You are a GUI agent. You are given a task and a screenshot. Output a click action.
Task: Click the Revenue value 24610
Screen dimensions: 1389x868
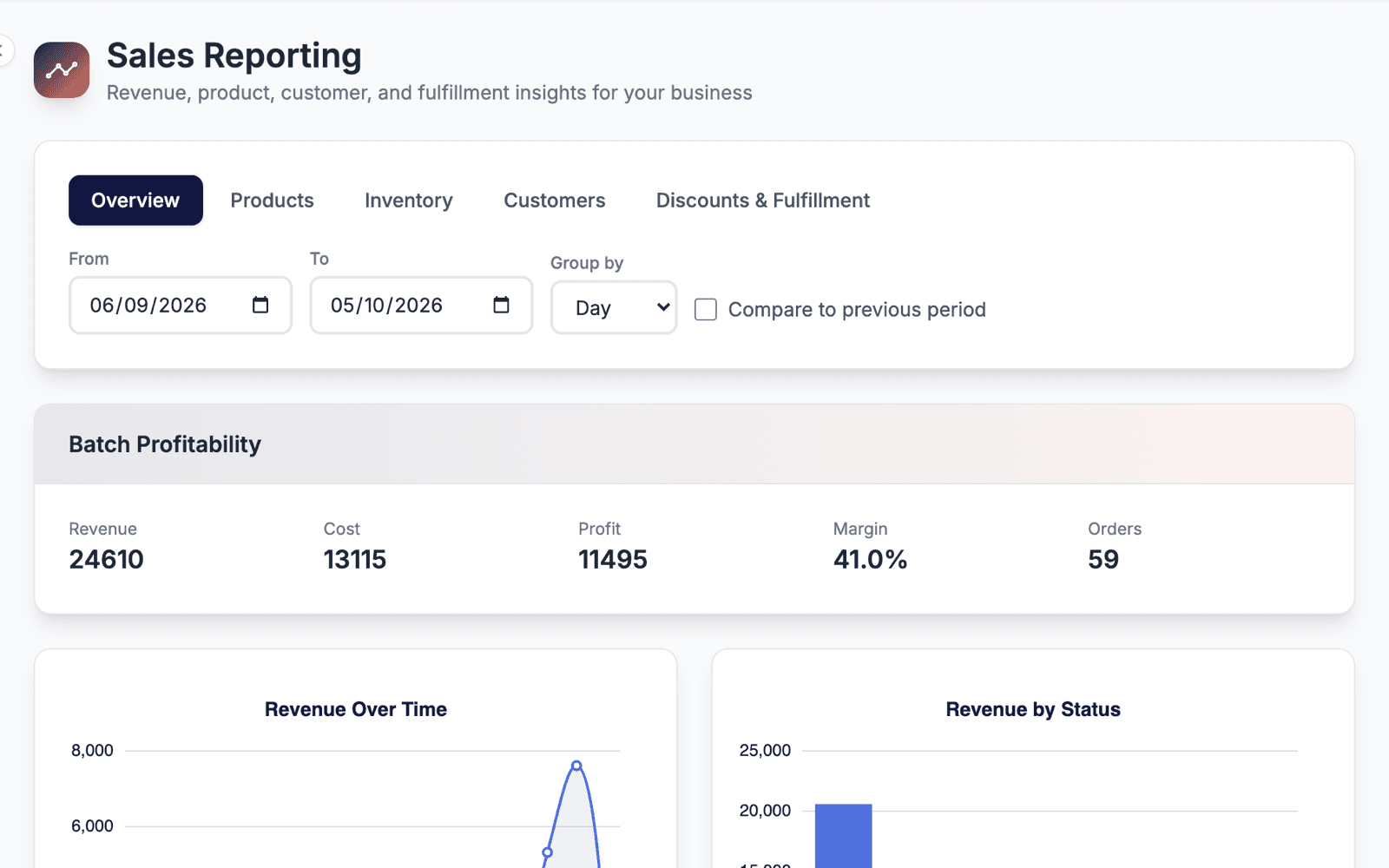coord(107,560)
